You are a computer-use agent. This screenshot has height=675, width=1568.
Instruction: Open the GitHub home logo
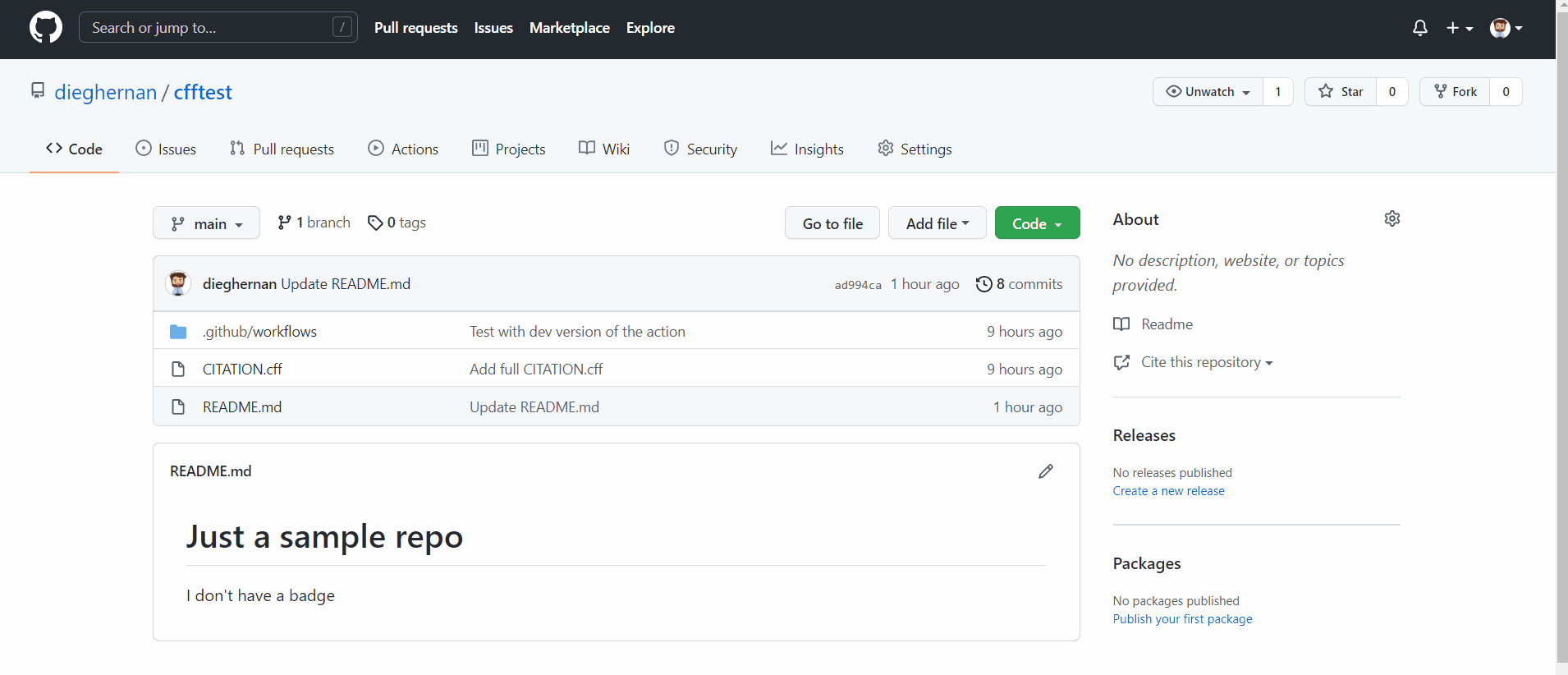coord(46,28)
